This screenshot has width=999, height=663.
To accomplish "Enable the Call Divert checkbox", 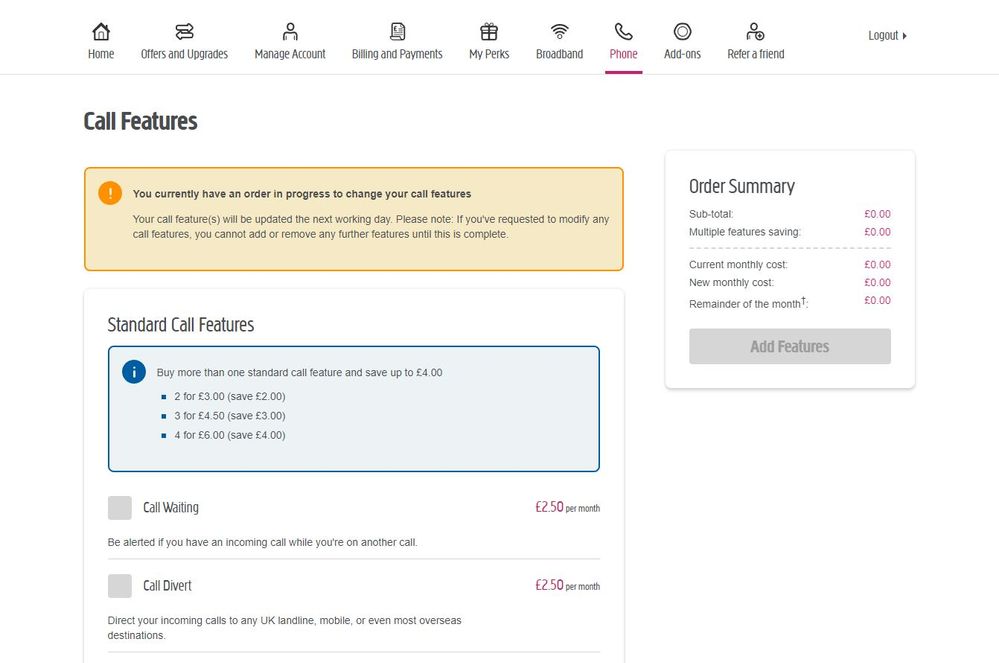I will click(120, 586).
